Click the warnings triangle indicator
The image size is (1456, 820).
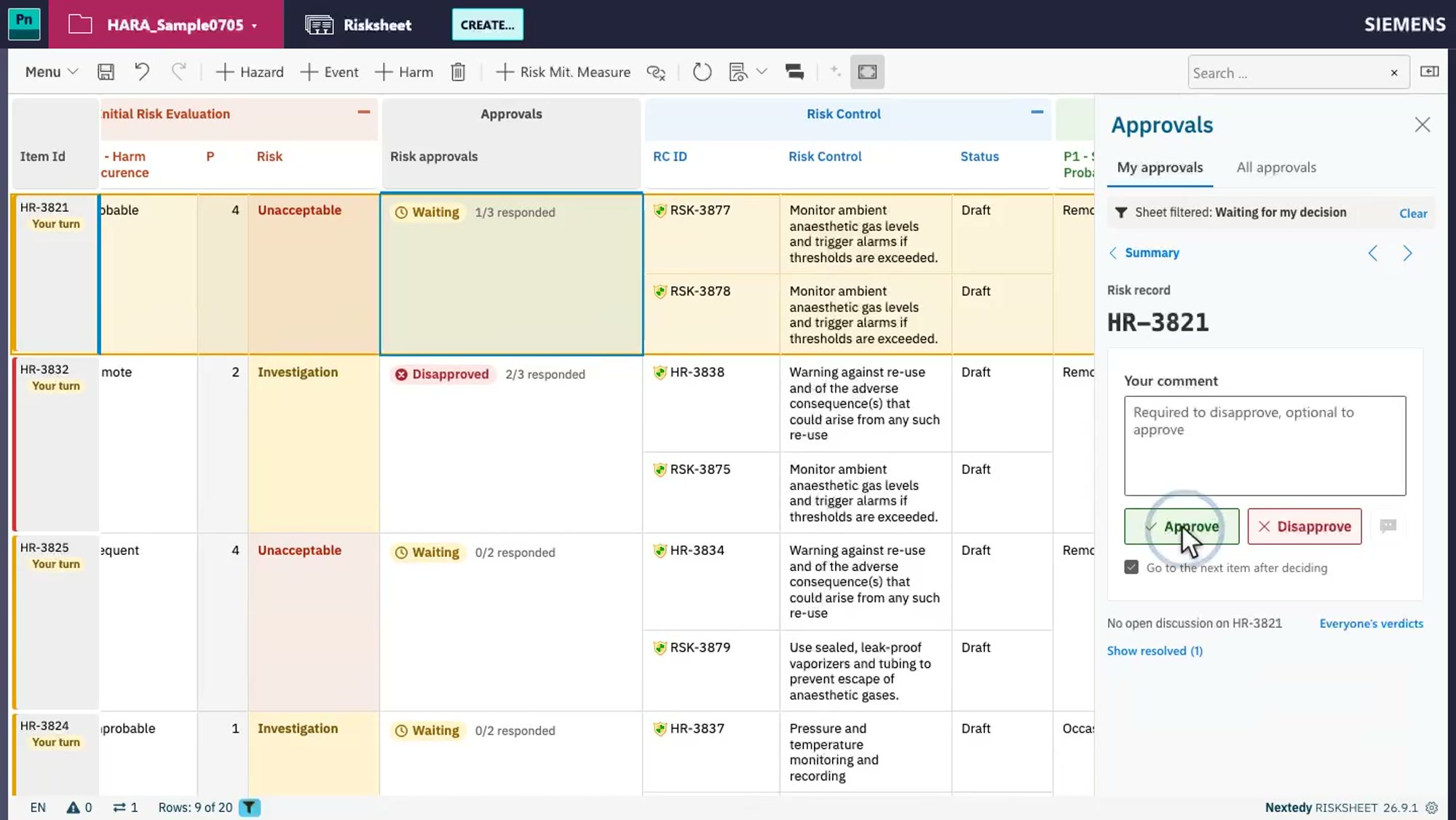pos(79,807)
